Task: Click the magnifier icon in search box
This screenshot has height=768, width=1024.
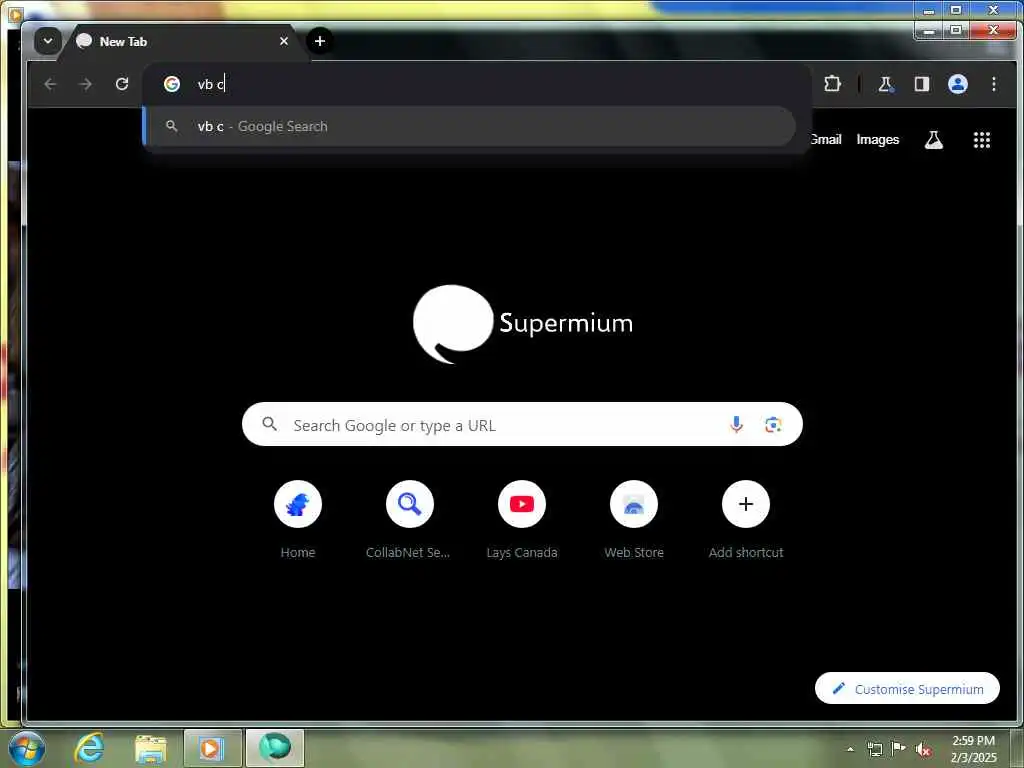Action: coord(270,424)
